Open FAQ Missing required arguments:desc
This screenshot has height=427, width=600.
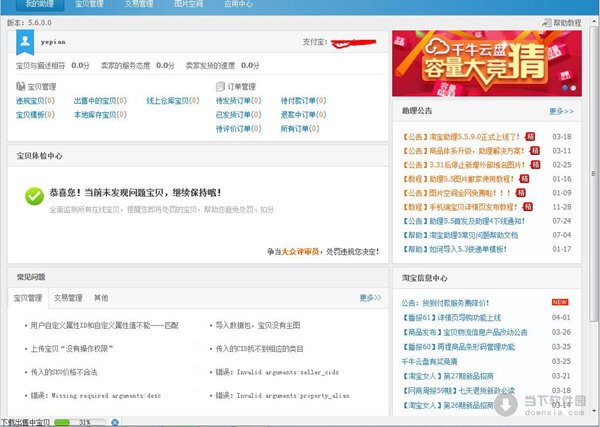point(96,396)
